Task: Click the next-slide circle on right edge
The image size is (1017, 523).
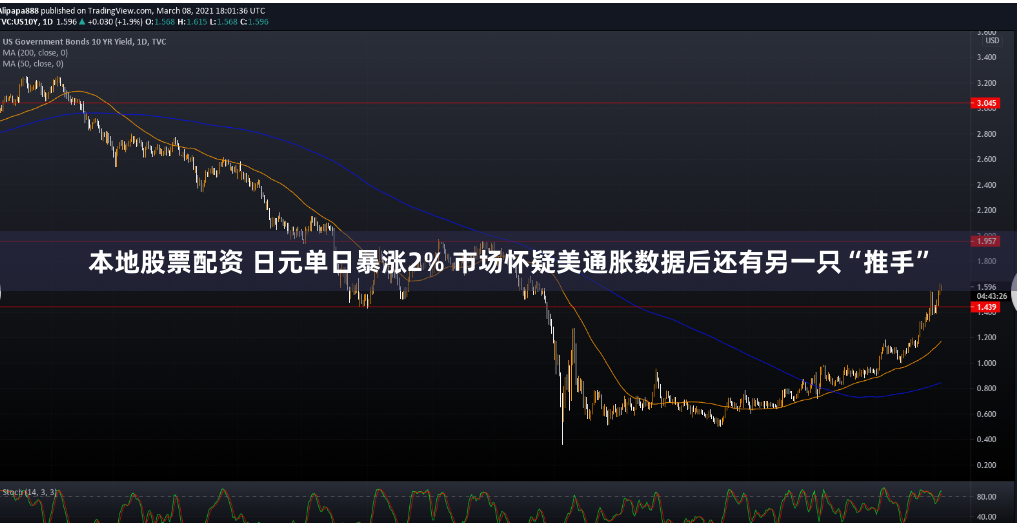Action: click(1011, 288)
